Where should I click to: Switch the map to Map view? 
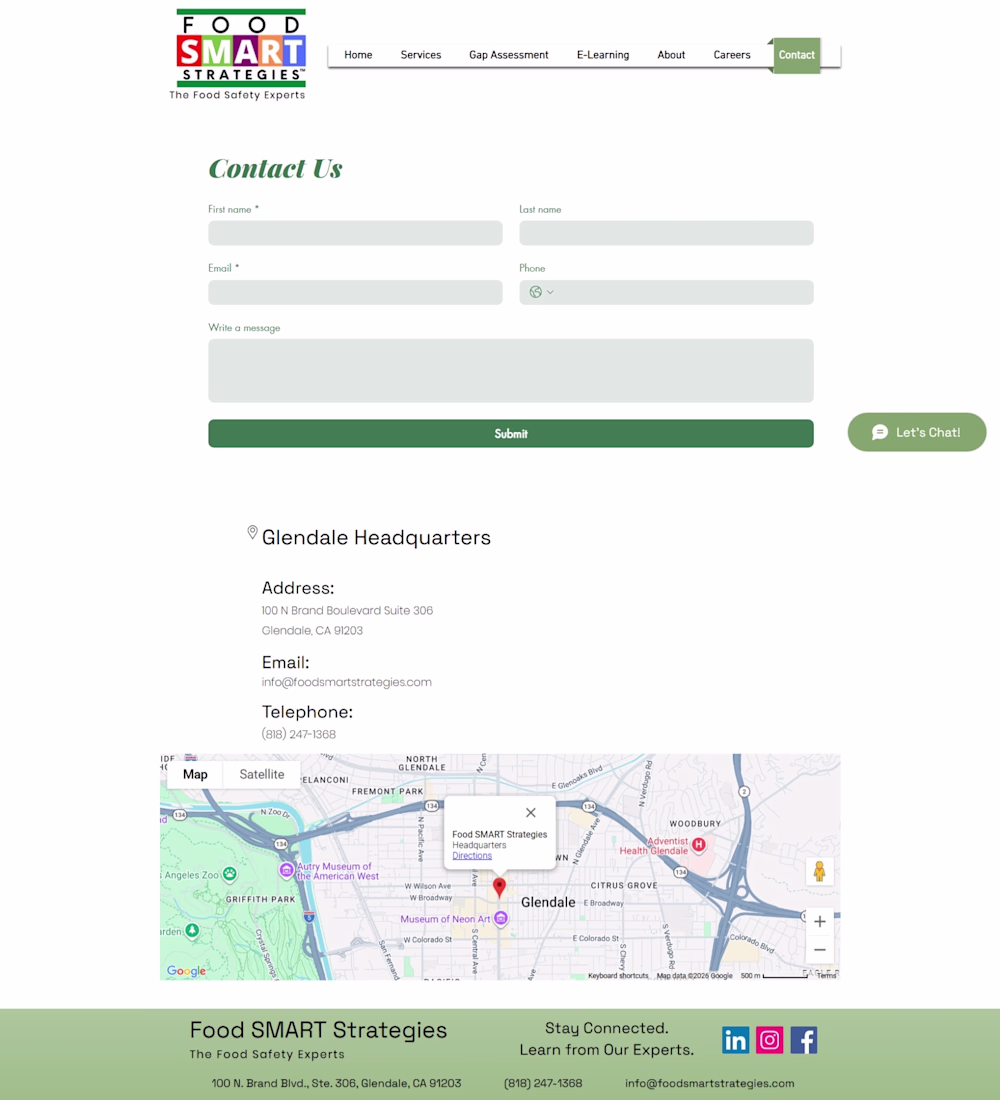pyautogui.click(x=195, y=774)
